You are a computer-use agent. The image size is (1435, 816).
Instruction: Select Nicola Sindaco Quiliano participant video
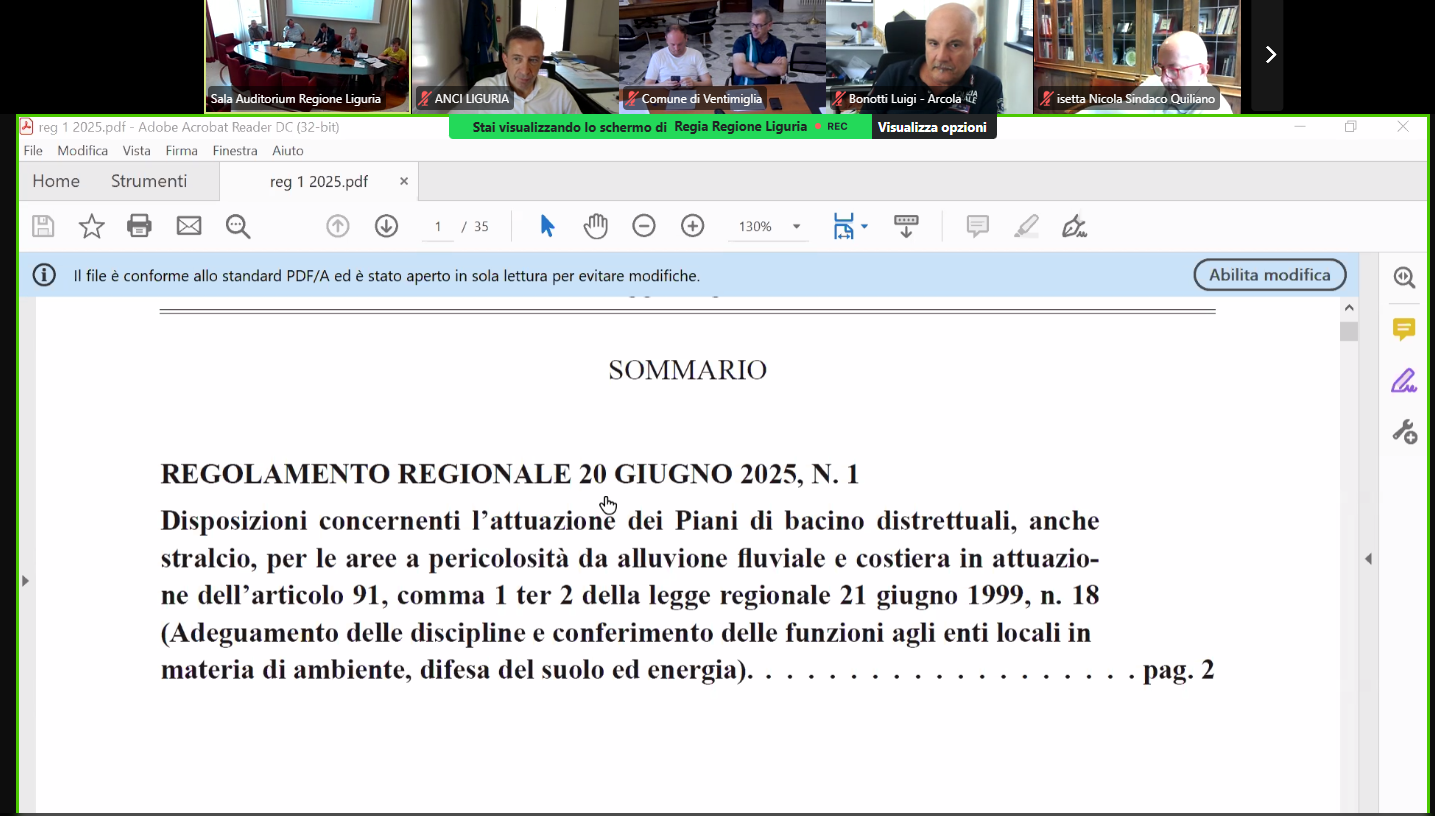[1137, 56]
